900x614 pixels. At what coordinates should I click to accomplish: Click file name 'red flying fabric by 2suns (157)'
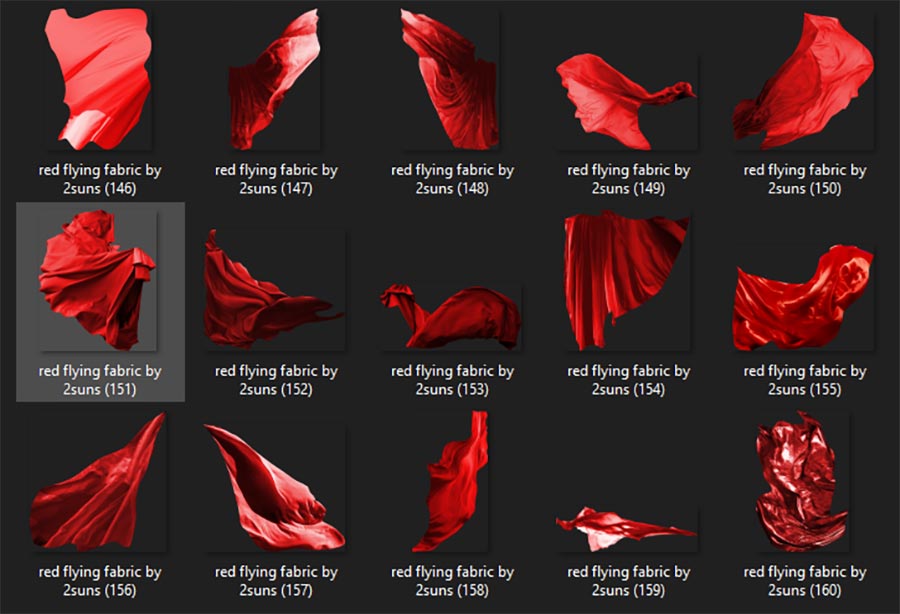276,581
